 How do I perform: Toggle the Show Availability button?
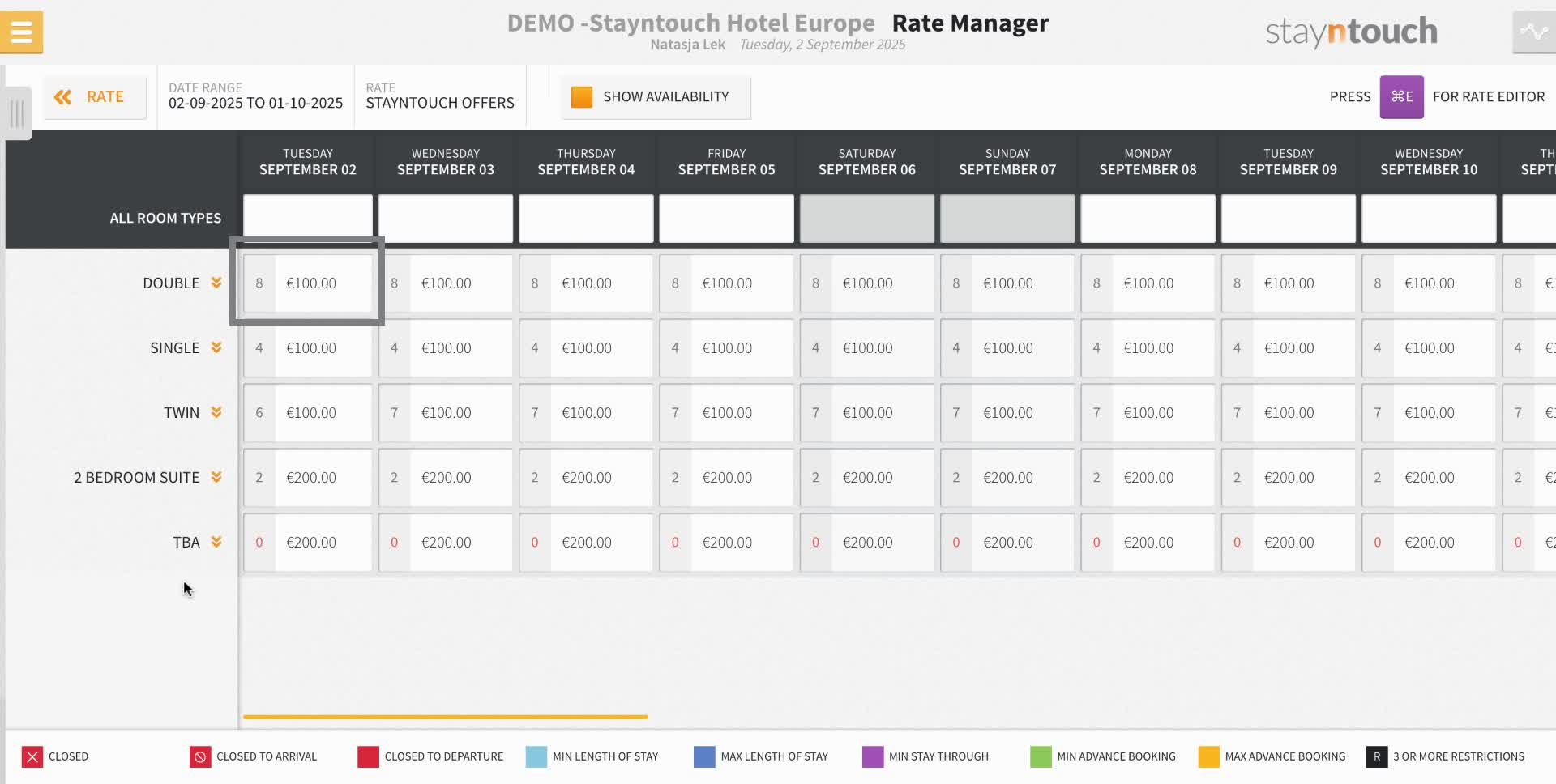point(656,96)
